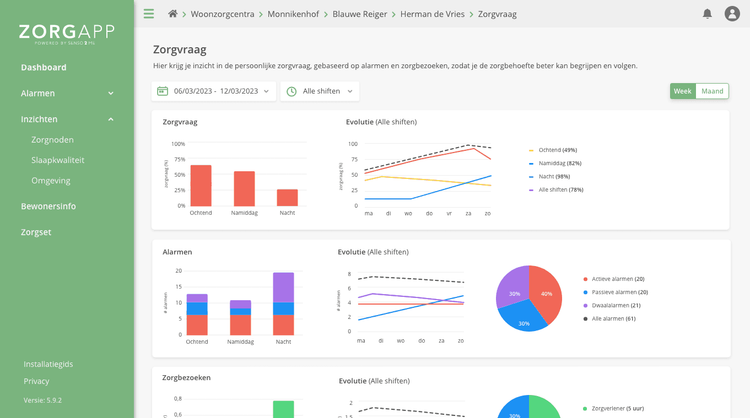
Task: Click the calendar icon in date picker
Action: [x=163, y=91]
